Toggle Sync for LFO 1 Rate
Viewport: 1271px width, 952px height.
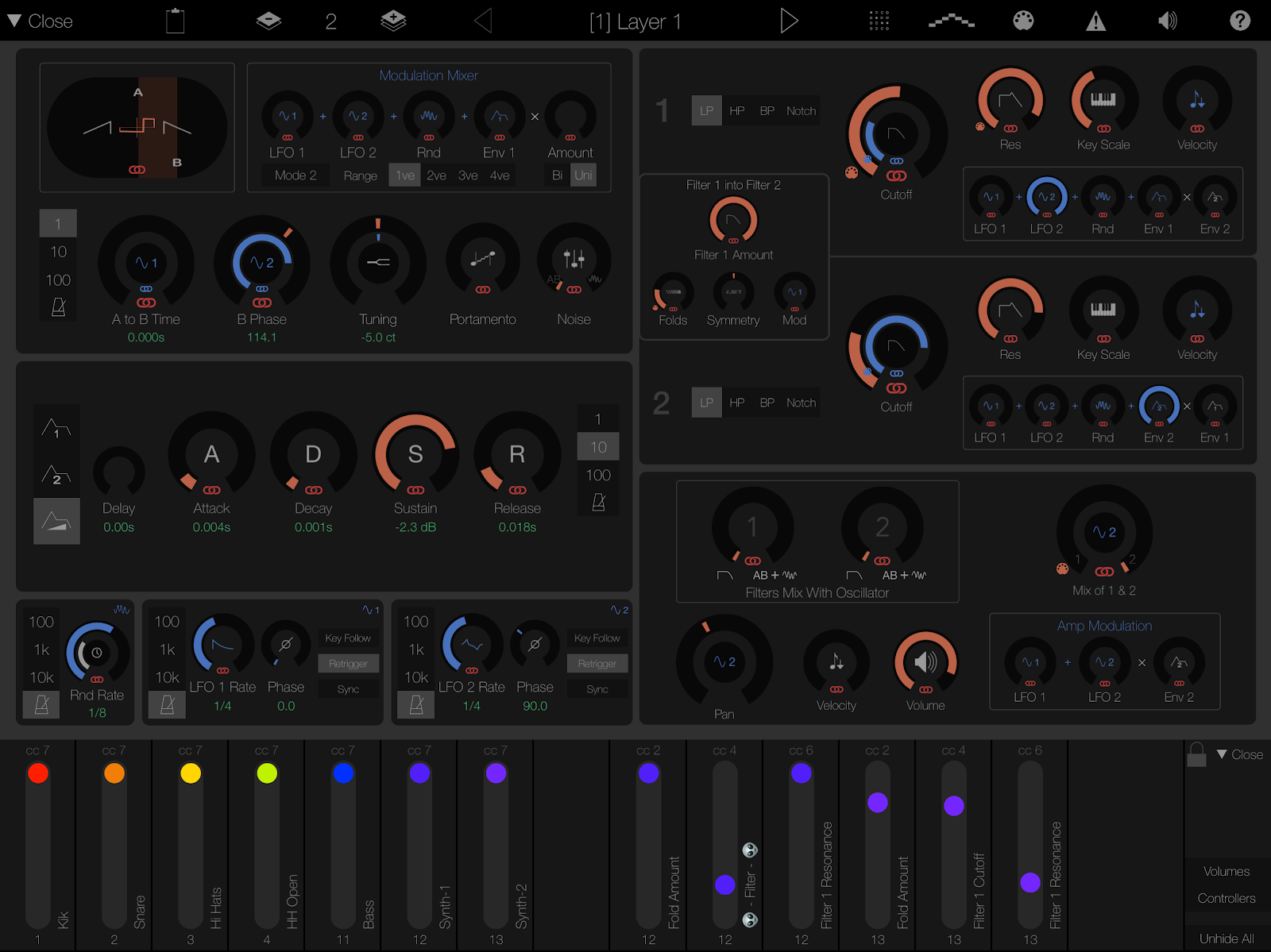pyautogui.click(x=348, y=688)
